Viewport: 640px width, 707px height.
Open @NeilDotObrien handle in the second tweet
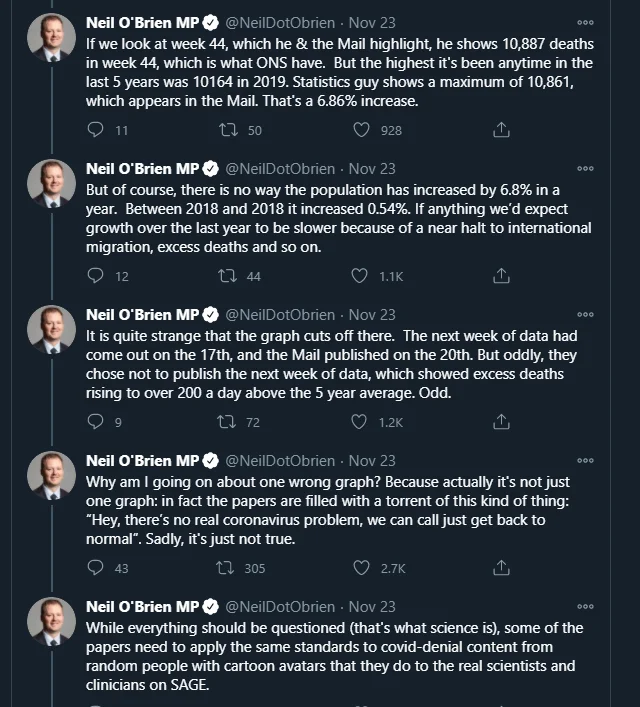(280, 169)
